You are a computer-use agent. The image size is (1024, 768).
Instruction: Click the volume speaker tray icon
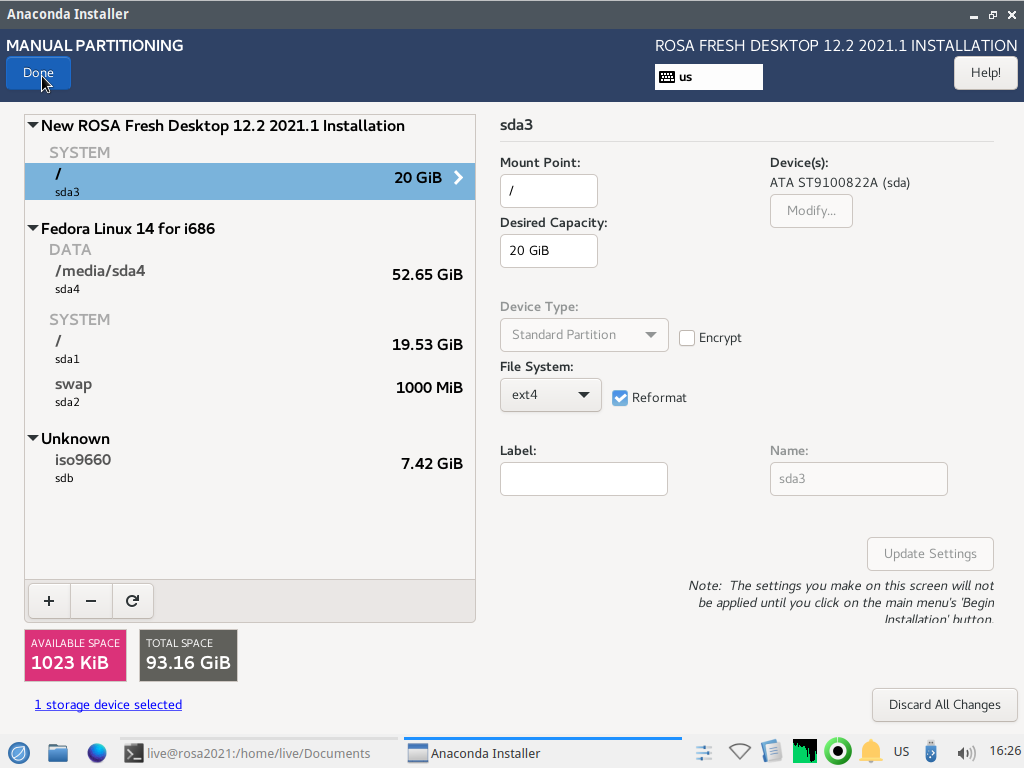click(x=966, y=753)
